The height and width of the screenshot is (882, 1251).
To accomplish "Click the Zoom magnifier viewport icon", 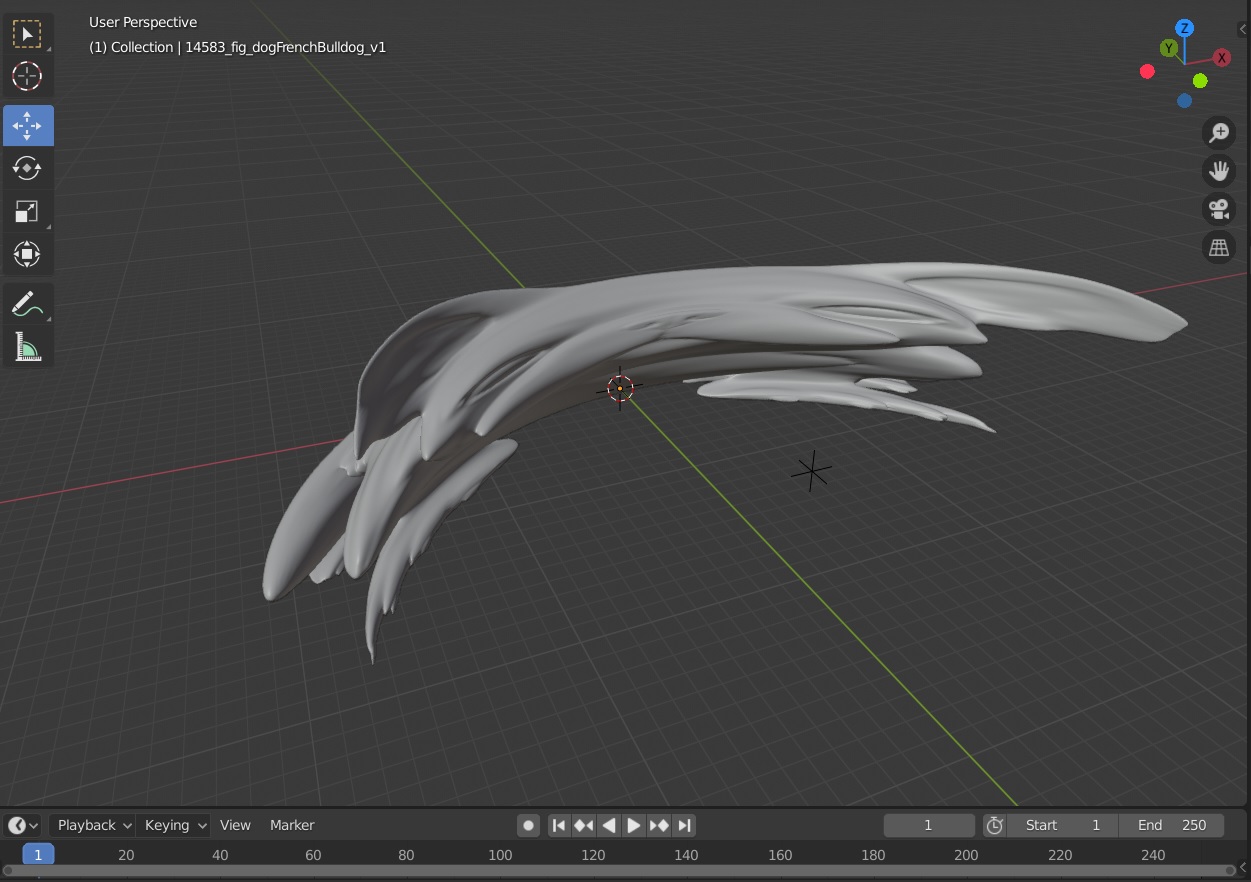I will [x=1219, y=132].
